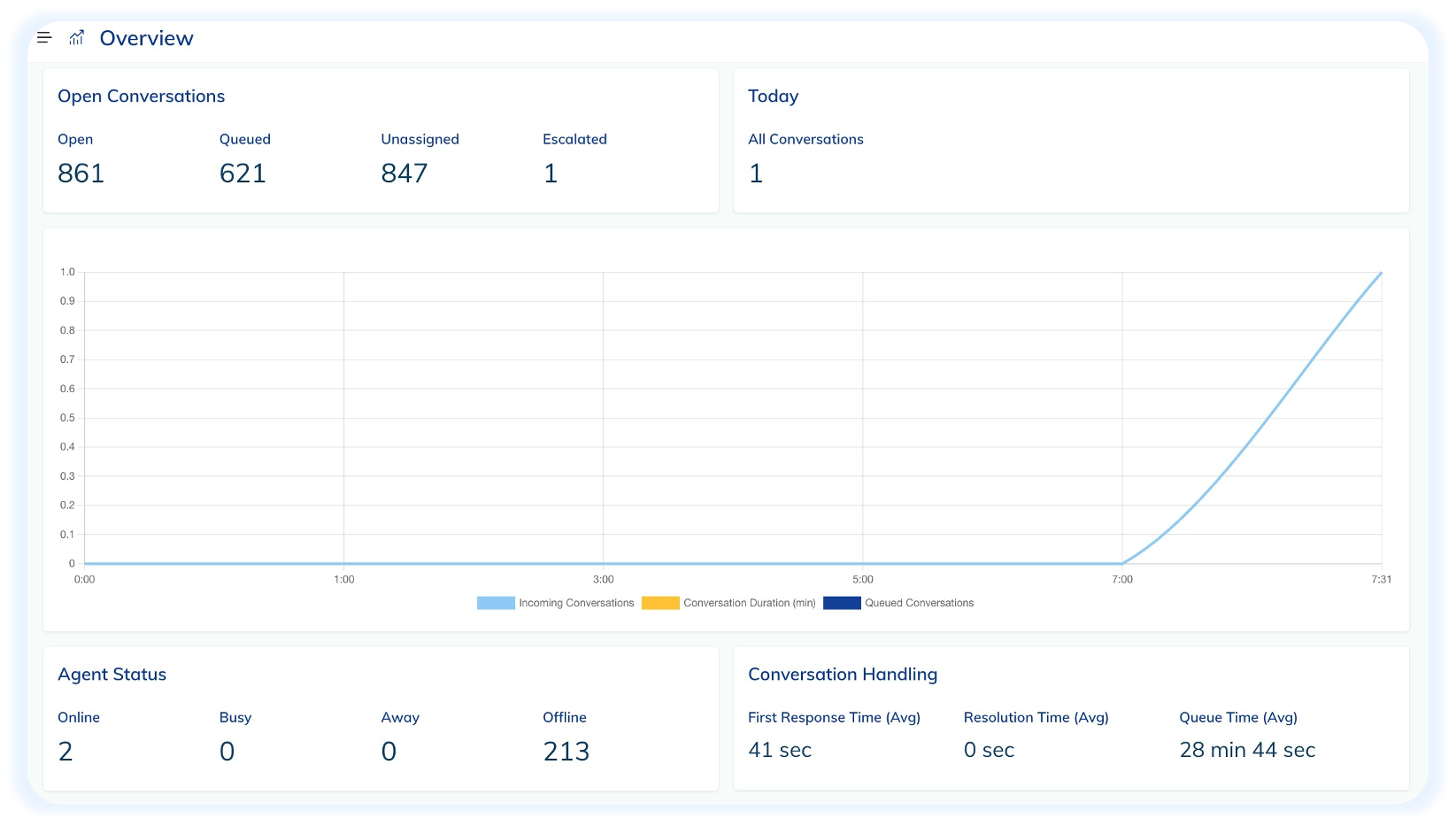Click the 7:00 label on the chart axis
Viewport: 1456px width, 826px height.
click(1121, 580)
